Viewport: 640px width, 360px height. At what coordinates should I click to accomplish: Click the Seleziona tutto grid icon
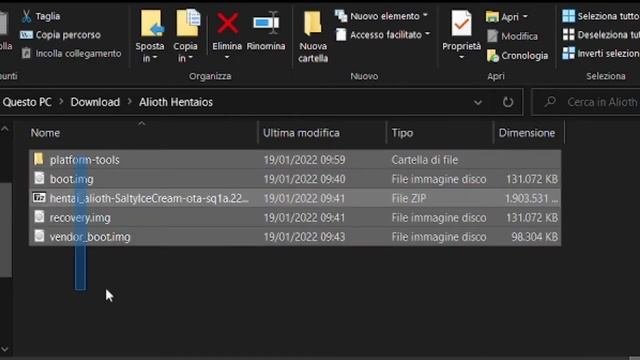pos(568,16)
